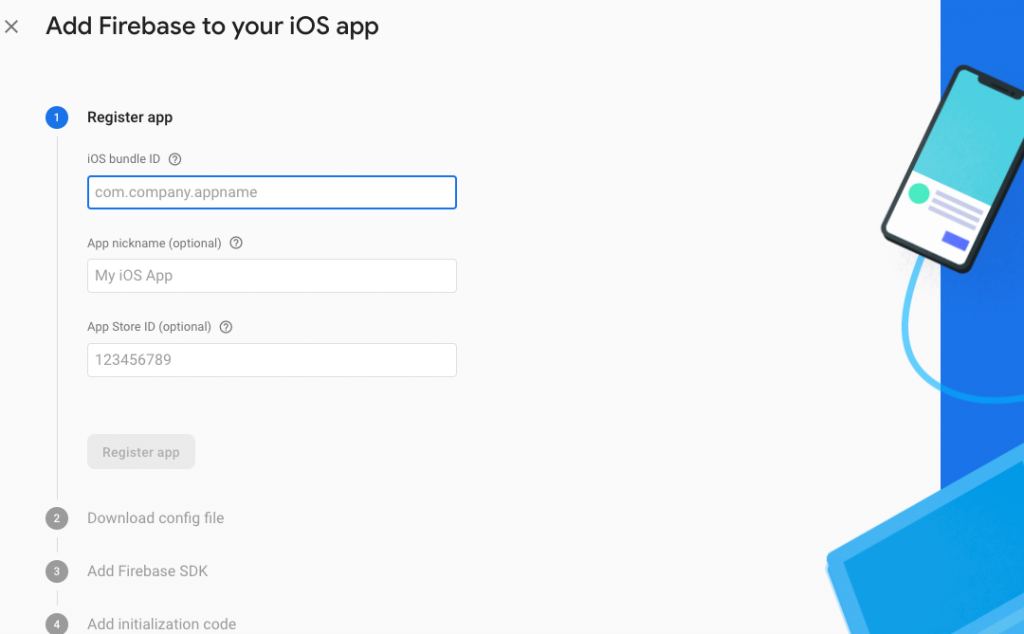
Task: Click the step 1 number badge
Action: pyautogui.click(x=57, y=117)
